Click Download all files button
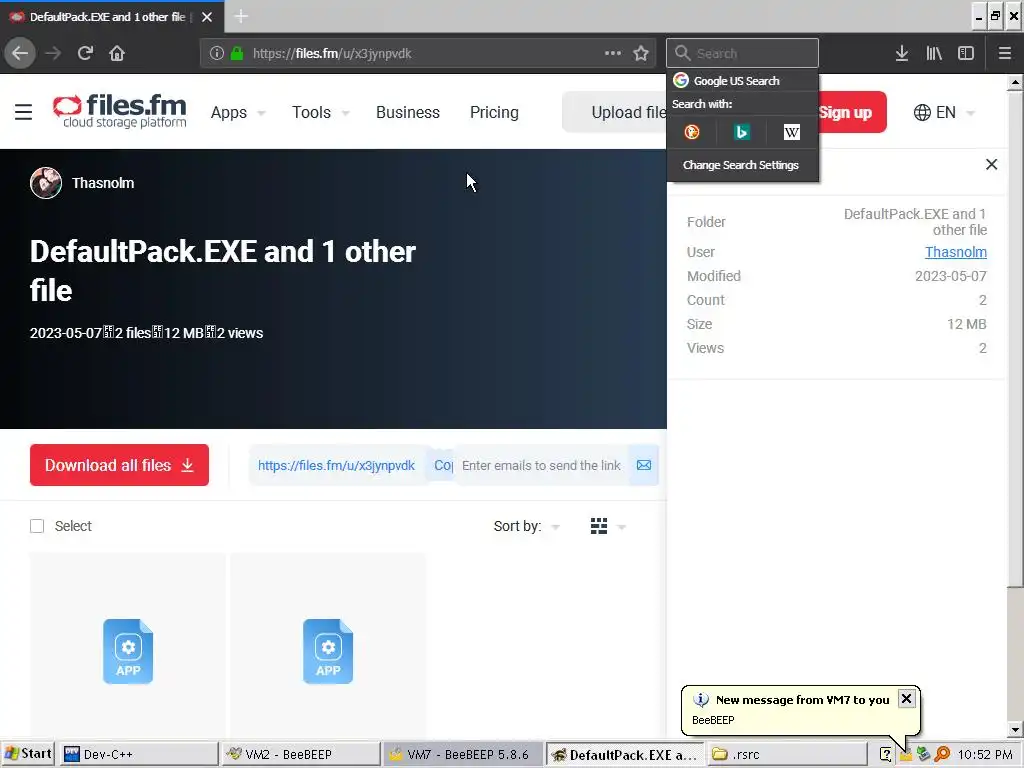This screenshot has height=768, width=1024. (x=120, y=465)
